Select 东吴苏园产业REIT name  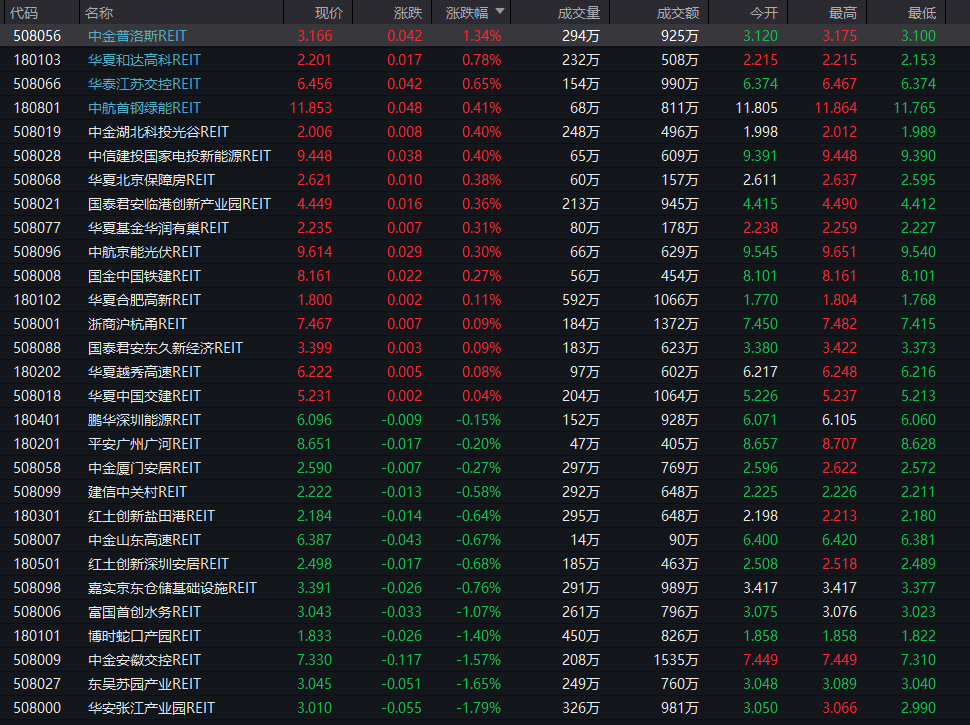144,684
